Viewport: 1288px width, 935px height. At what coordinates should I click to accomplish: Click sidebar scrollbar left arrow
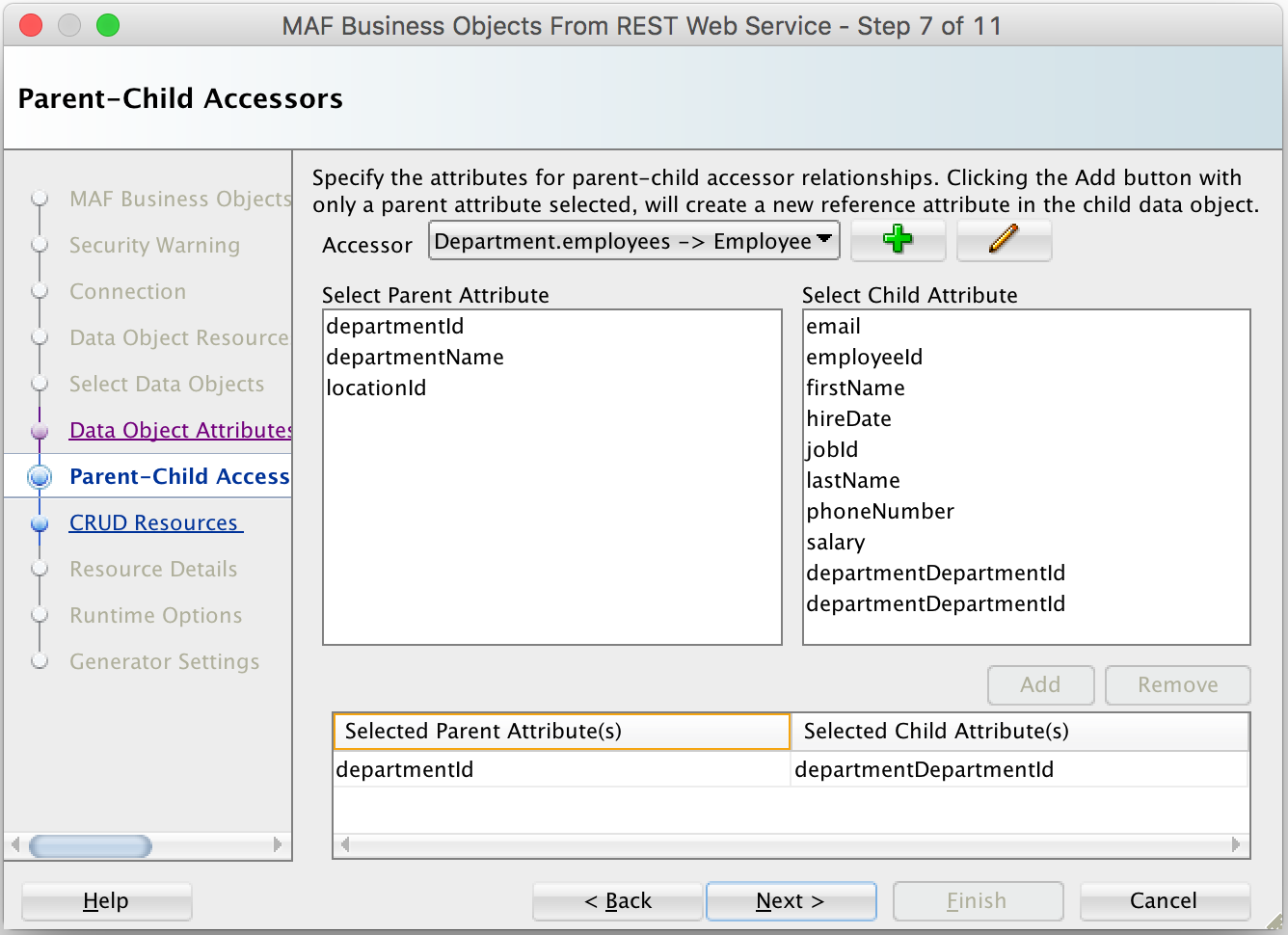pyautogui.click(x=14, y=845)
